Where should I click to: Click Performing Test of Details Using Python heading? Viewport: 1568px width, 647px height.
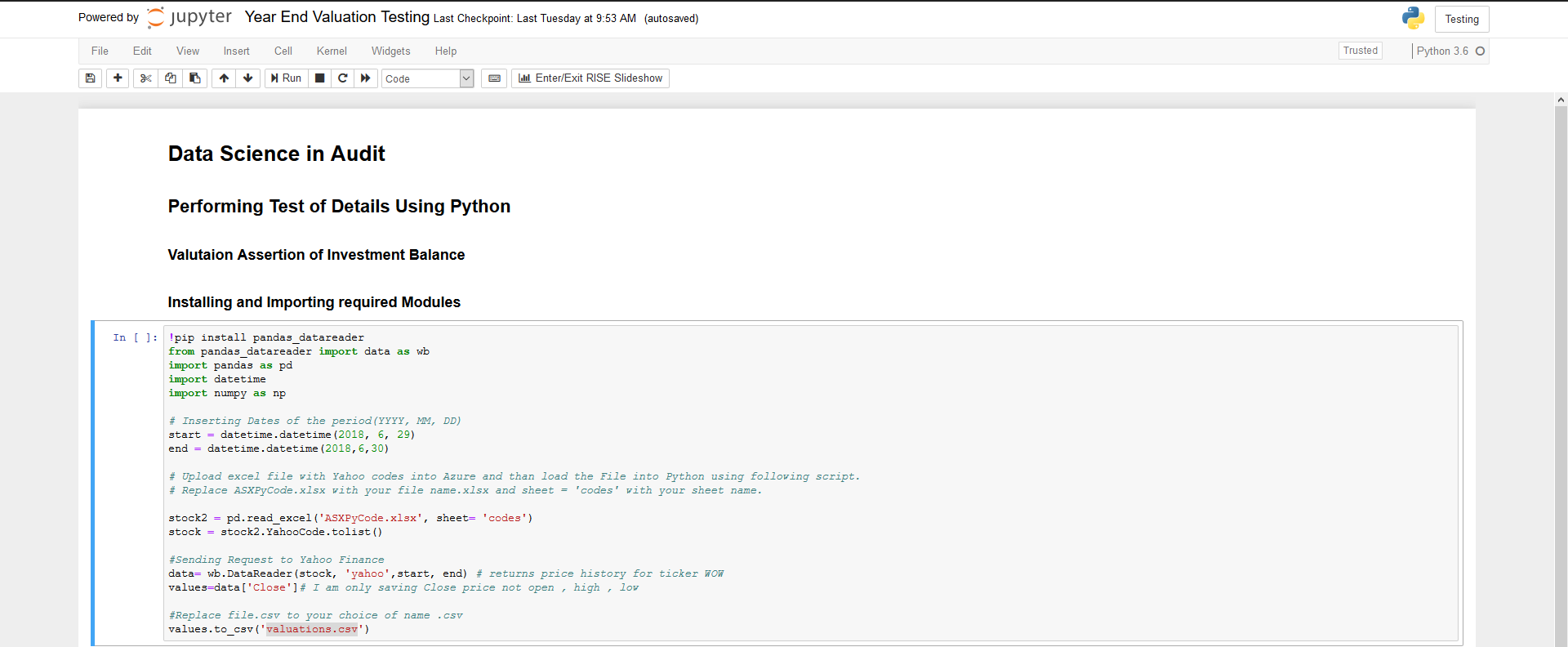pos(339,206)
